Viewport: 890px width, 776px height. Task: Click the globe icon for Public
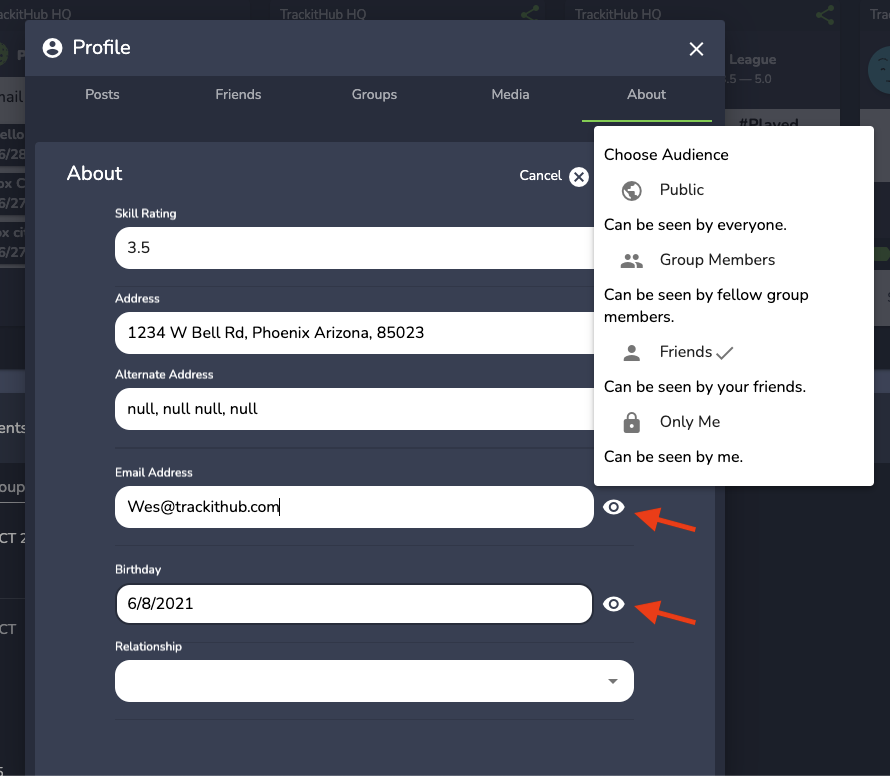[x=631, y=190]
